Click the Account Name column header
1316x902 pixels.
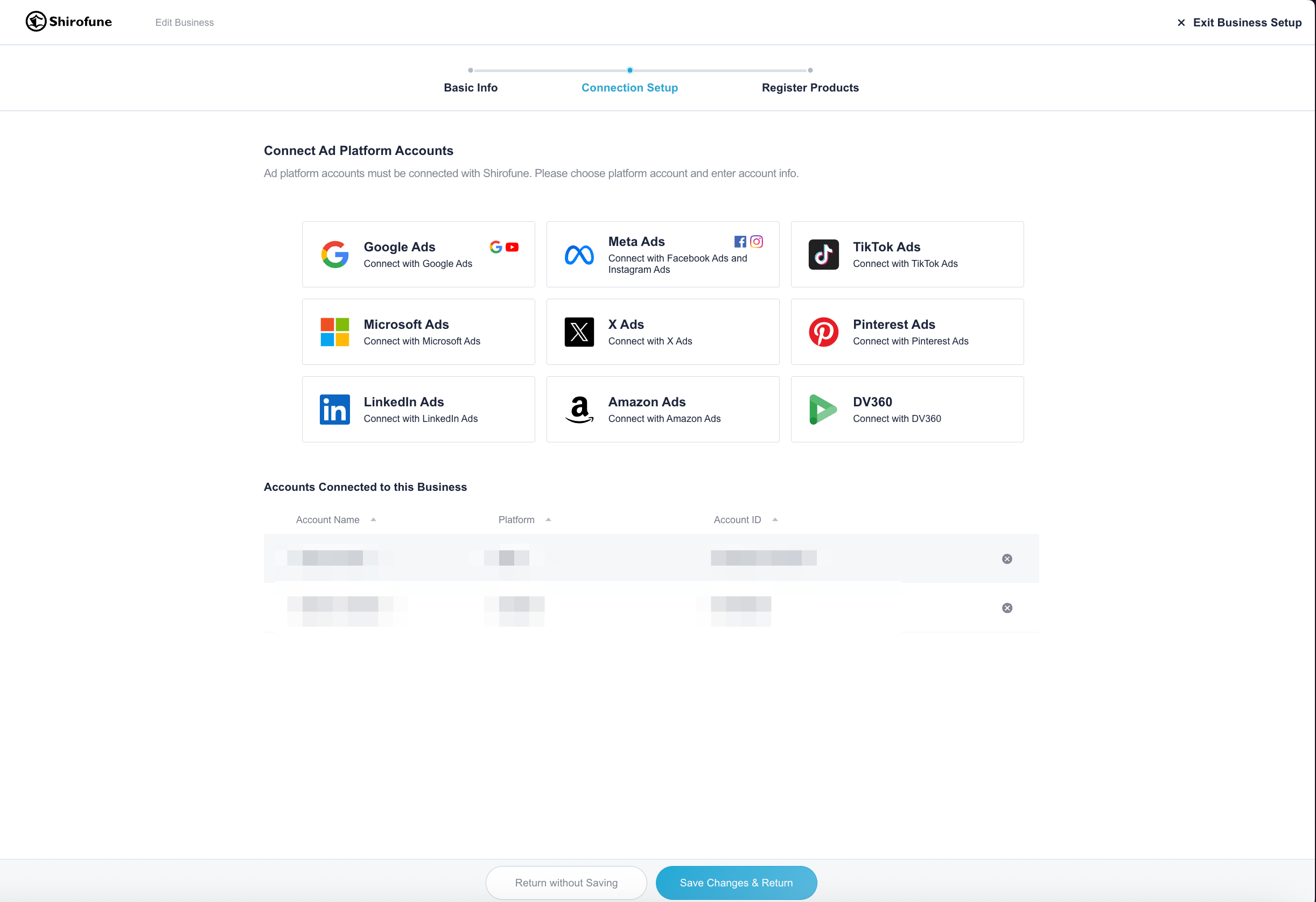point(327,519)
